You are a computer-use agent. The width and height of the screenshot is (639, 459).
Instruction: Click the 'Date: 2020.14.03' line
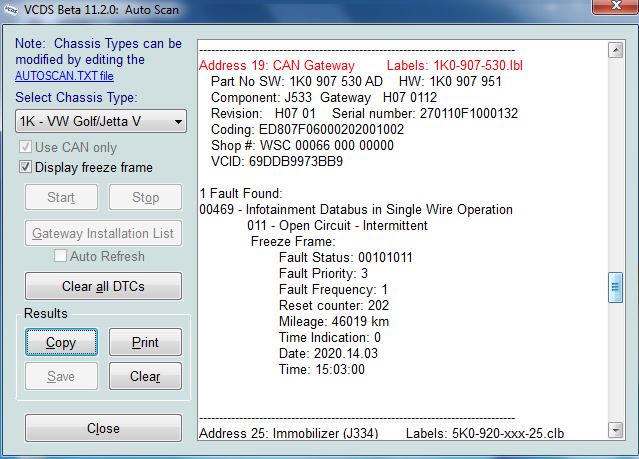(x=328, y=353)
